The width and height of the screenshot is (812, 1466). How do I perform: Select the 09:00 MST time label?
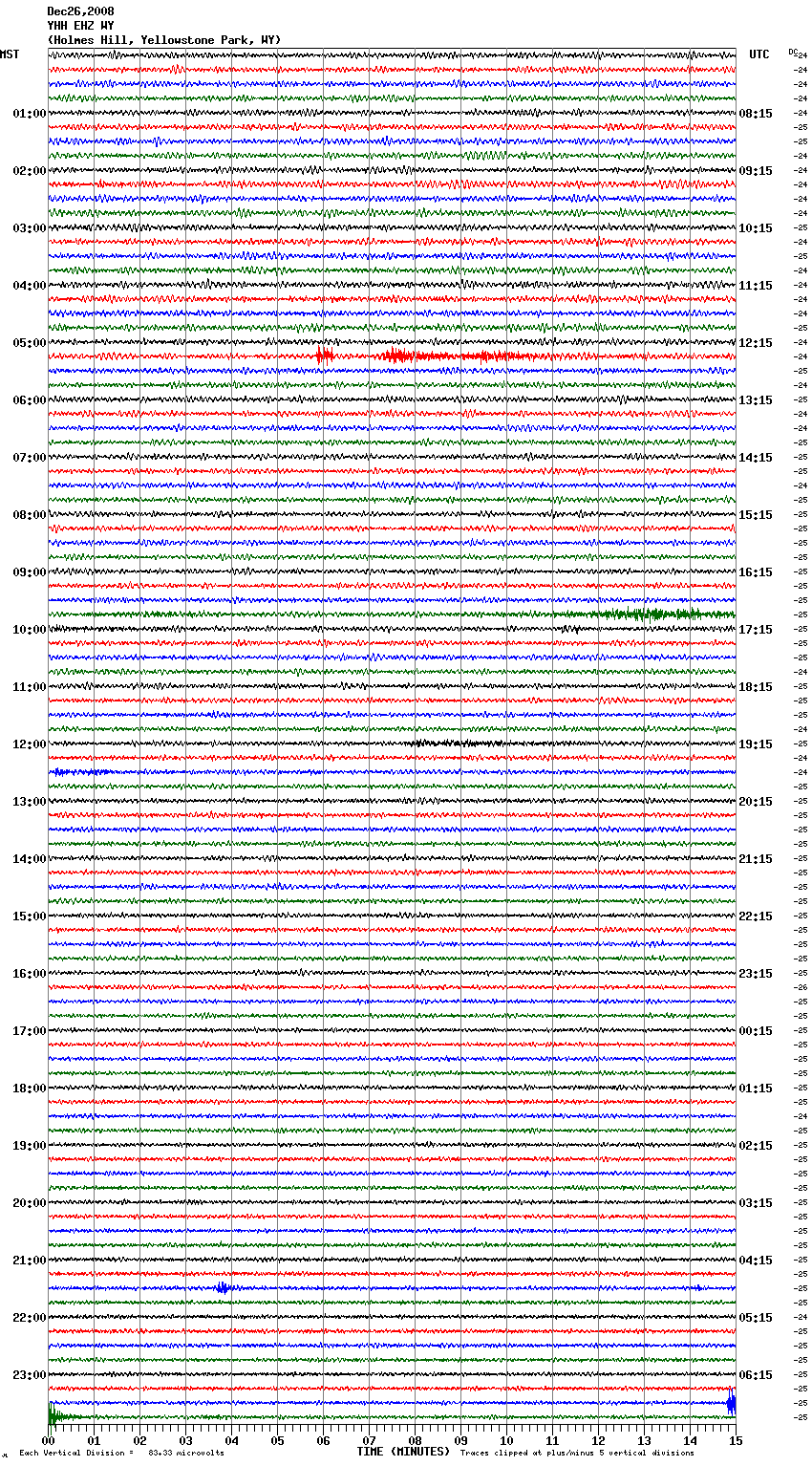(29, 572)
